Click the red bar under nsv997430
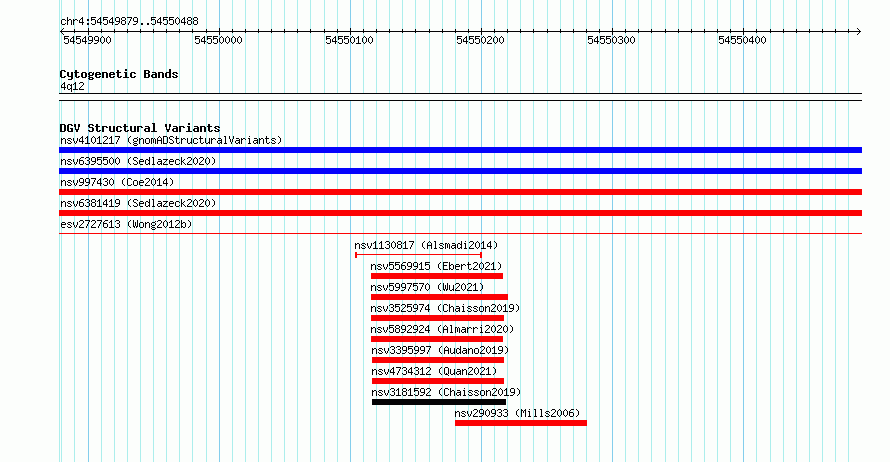 pos(460,192)
